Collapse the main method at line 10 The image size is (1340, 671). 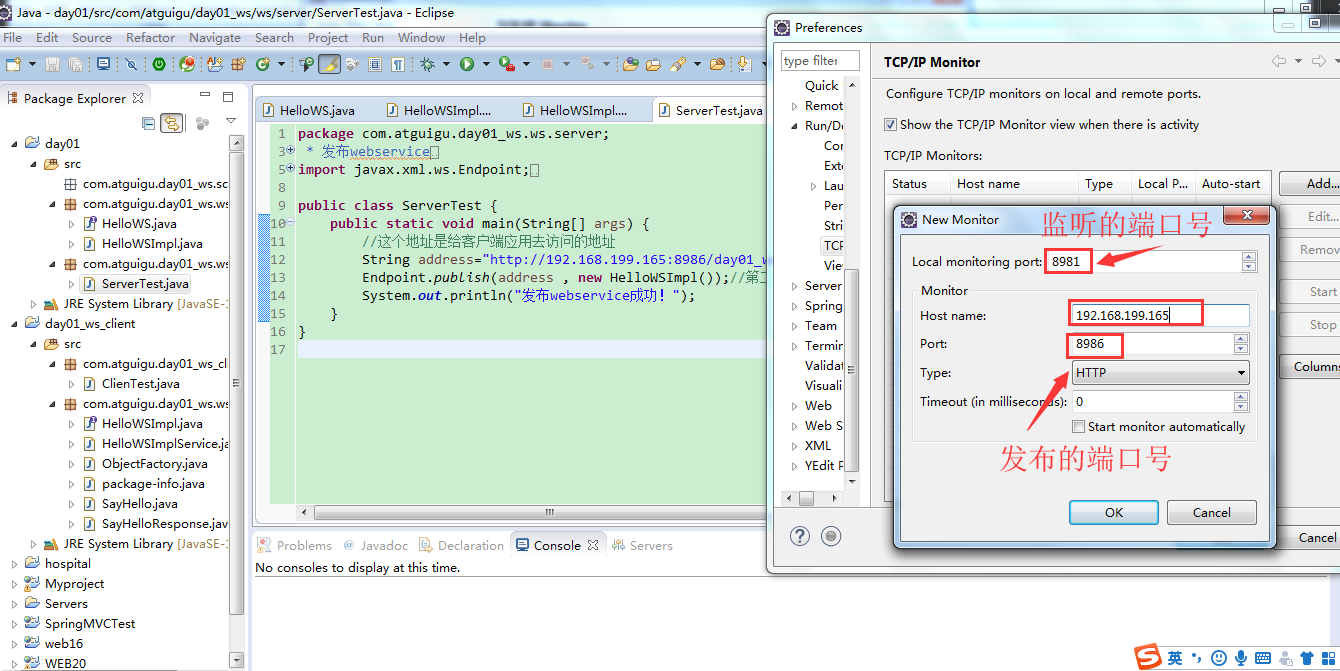point(290,224)
